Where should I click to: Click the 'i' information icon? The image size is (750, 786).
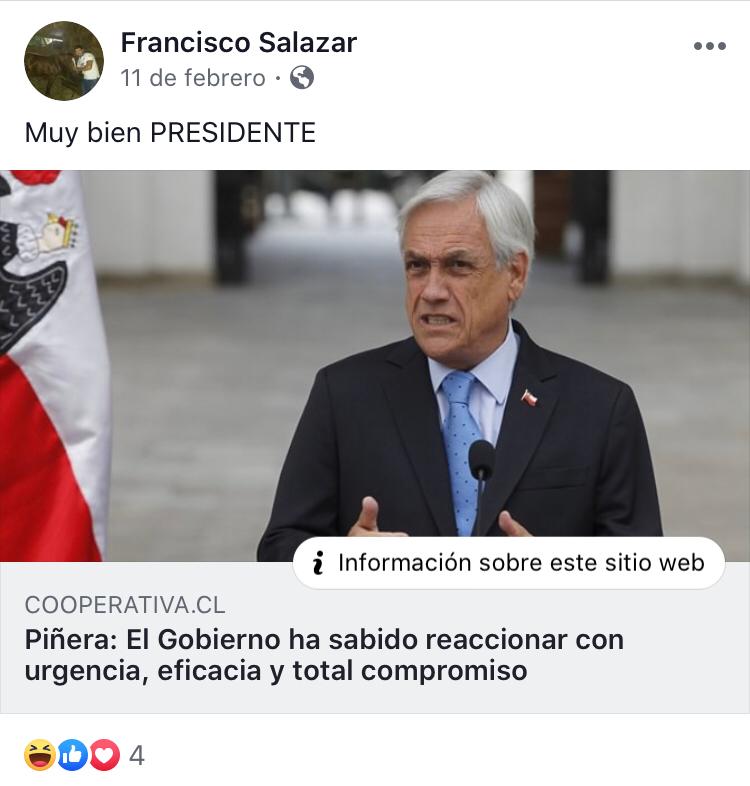click(318, 562)
